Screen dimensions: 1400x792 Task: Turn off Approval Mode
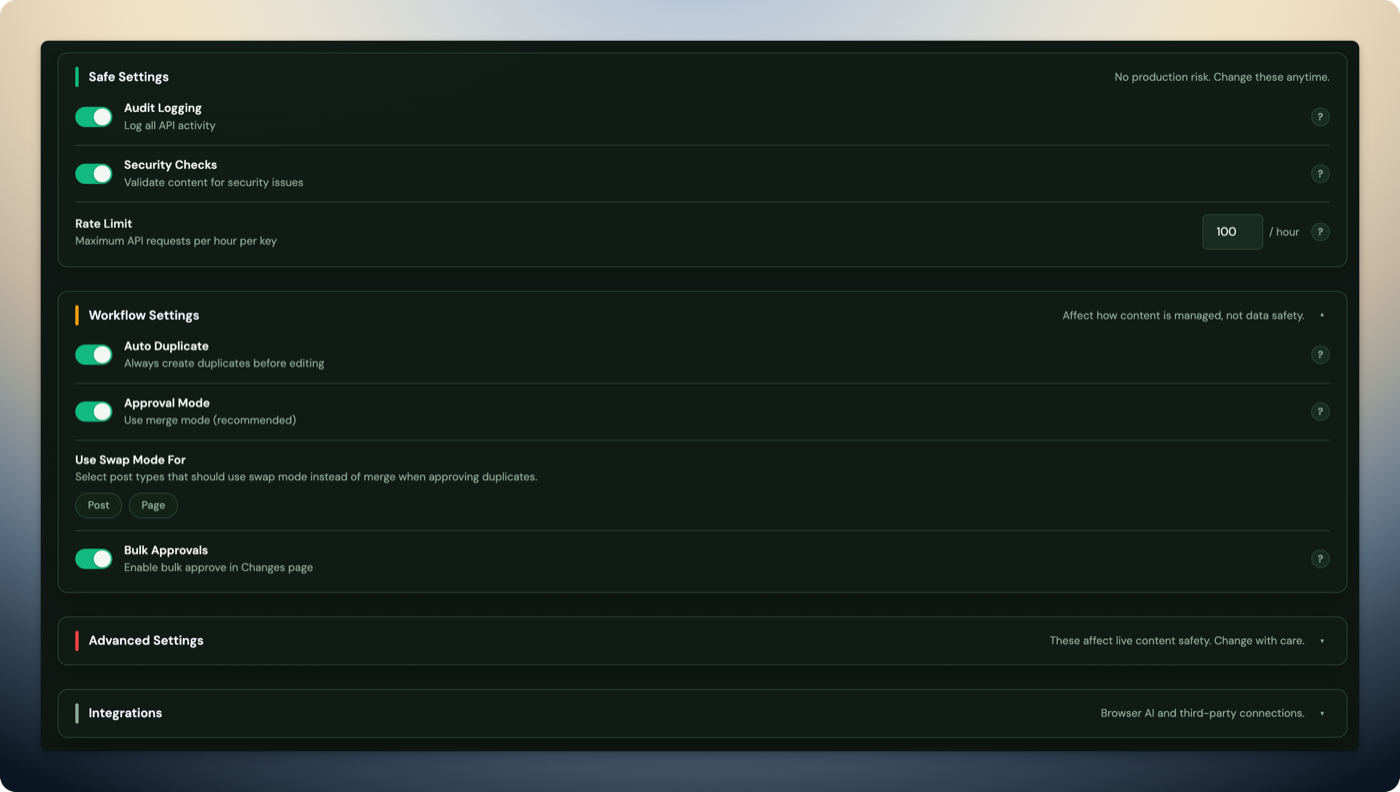[93, 411]
